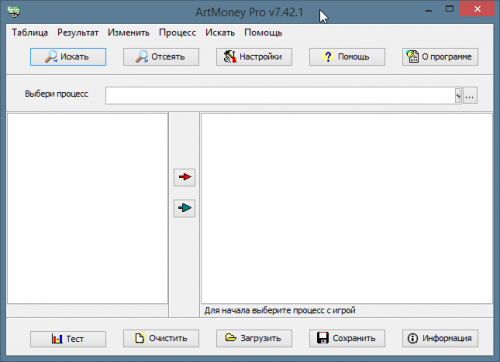This screenshot has height=362, width=500.
Task: Click the 'Выбери процесс' label
Action: 56,94
